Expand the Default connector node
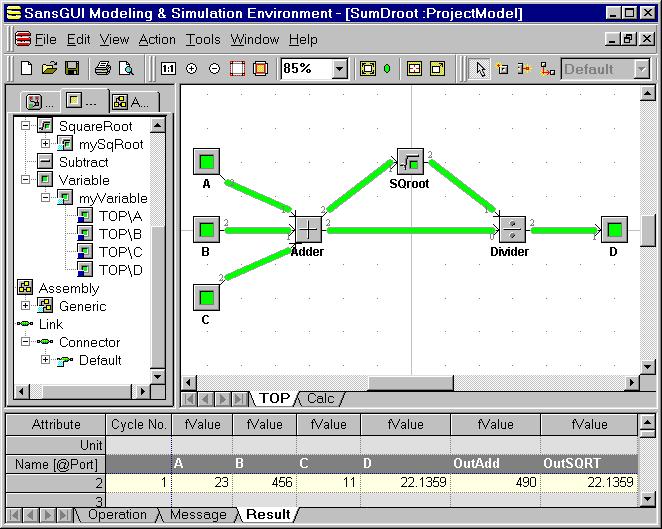The width and height of the screenshot is (662, 529). click(45, 360)
